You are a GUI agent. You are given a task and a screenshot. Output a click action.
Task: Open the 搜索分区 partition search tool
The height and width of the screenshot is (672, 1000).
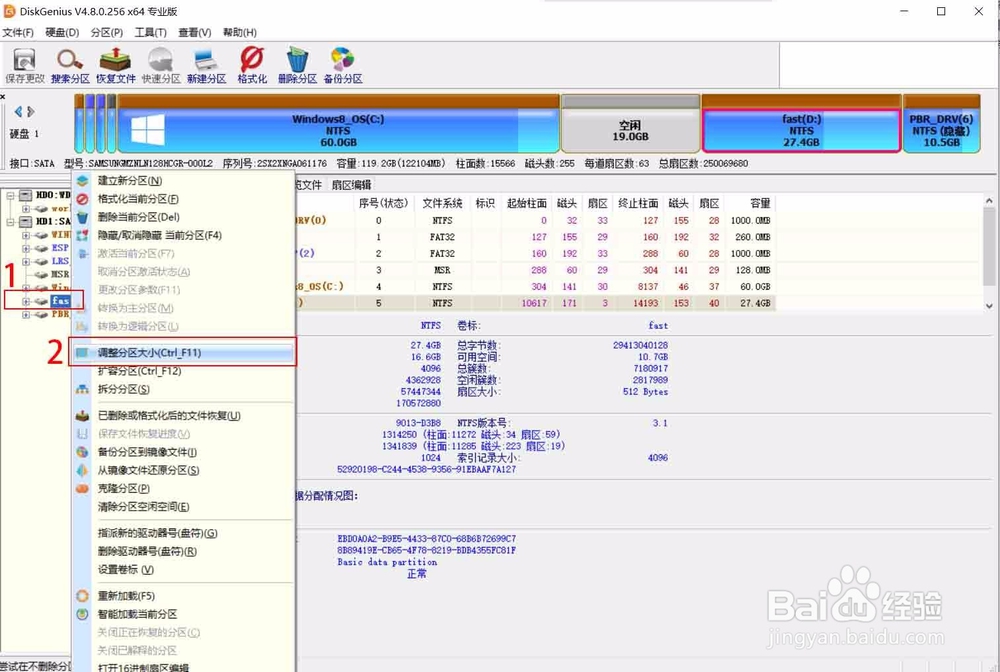(x=69, y=62)
